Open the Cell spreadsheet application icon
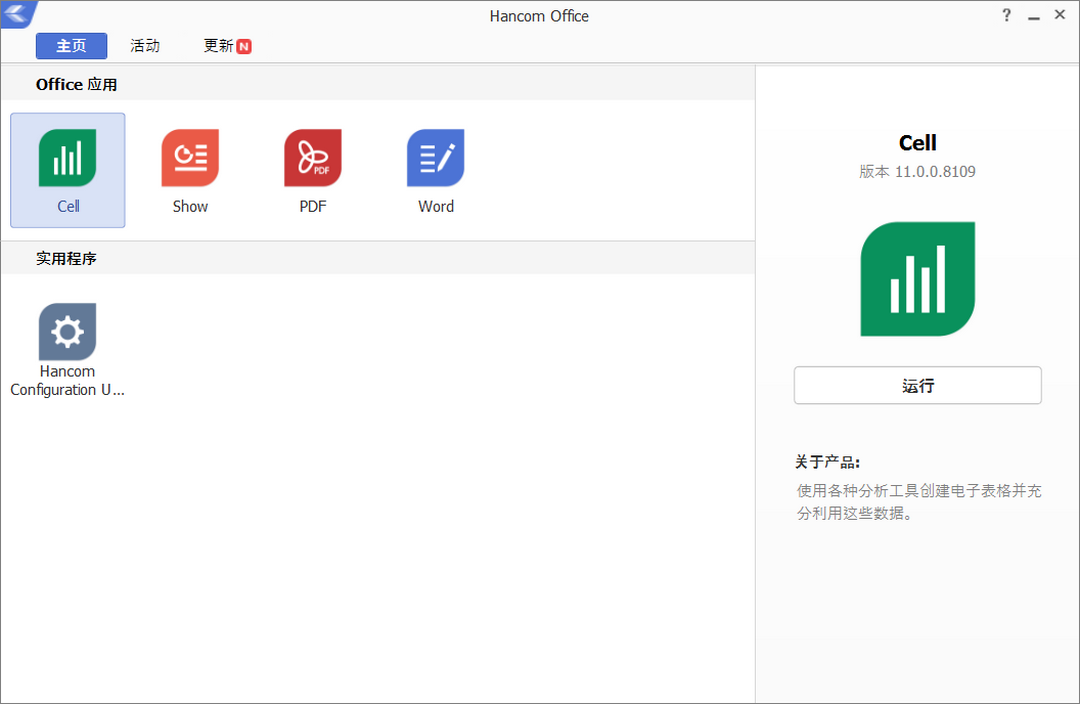The width and height of the screenshot is (1080, 704). pos(67,158)
